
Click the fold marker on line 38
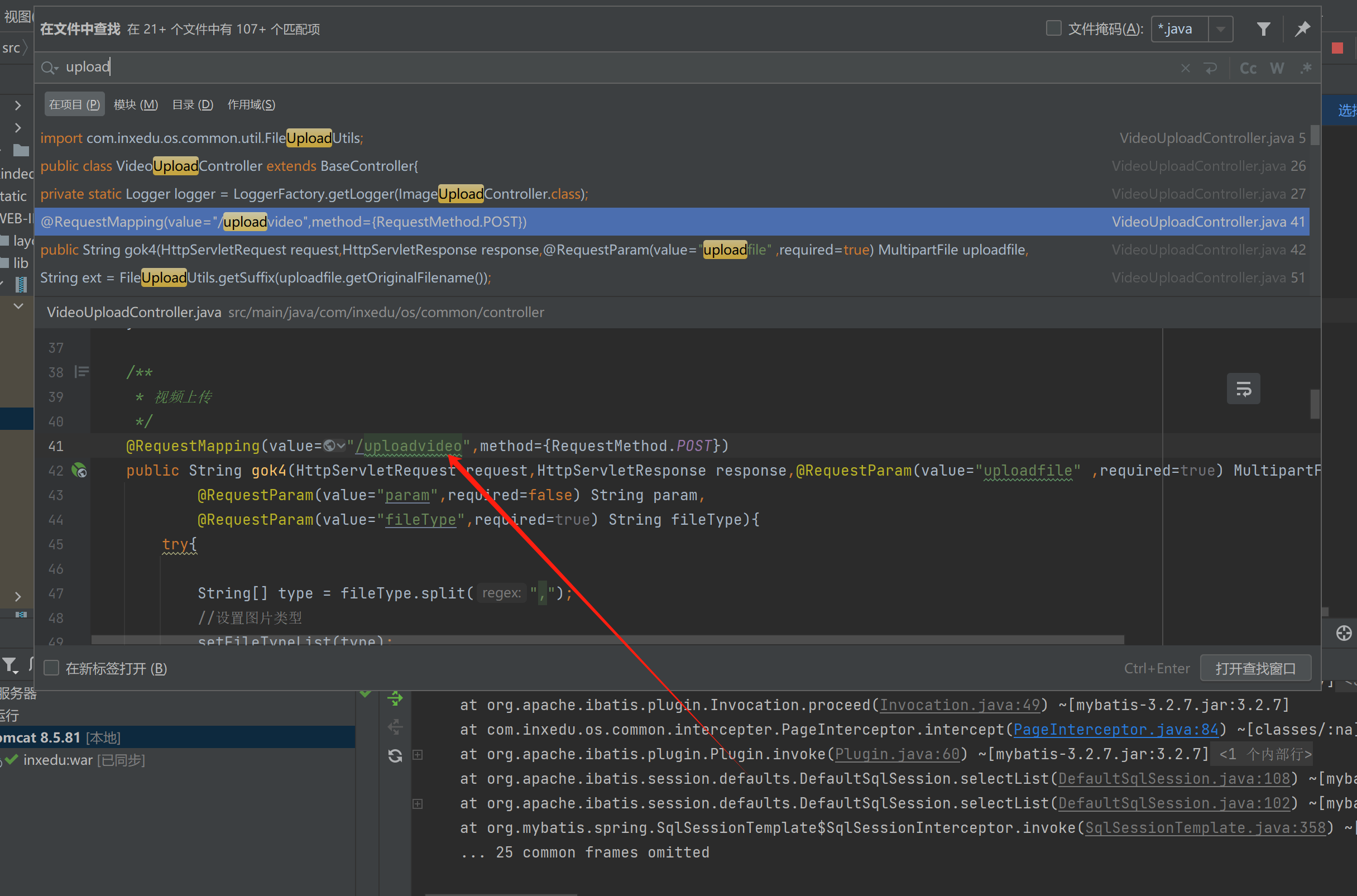[x=81, y=372]
